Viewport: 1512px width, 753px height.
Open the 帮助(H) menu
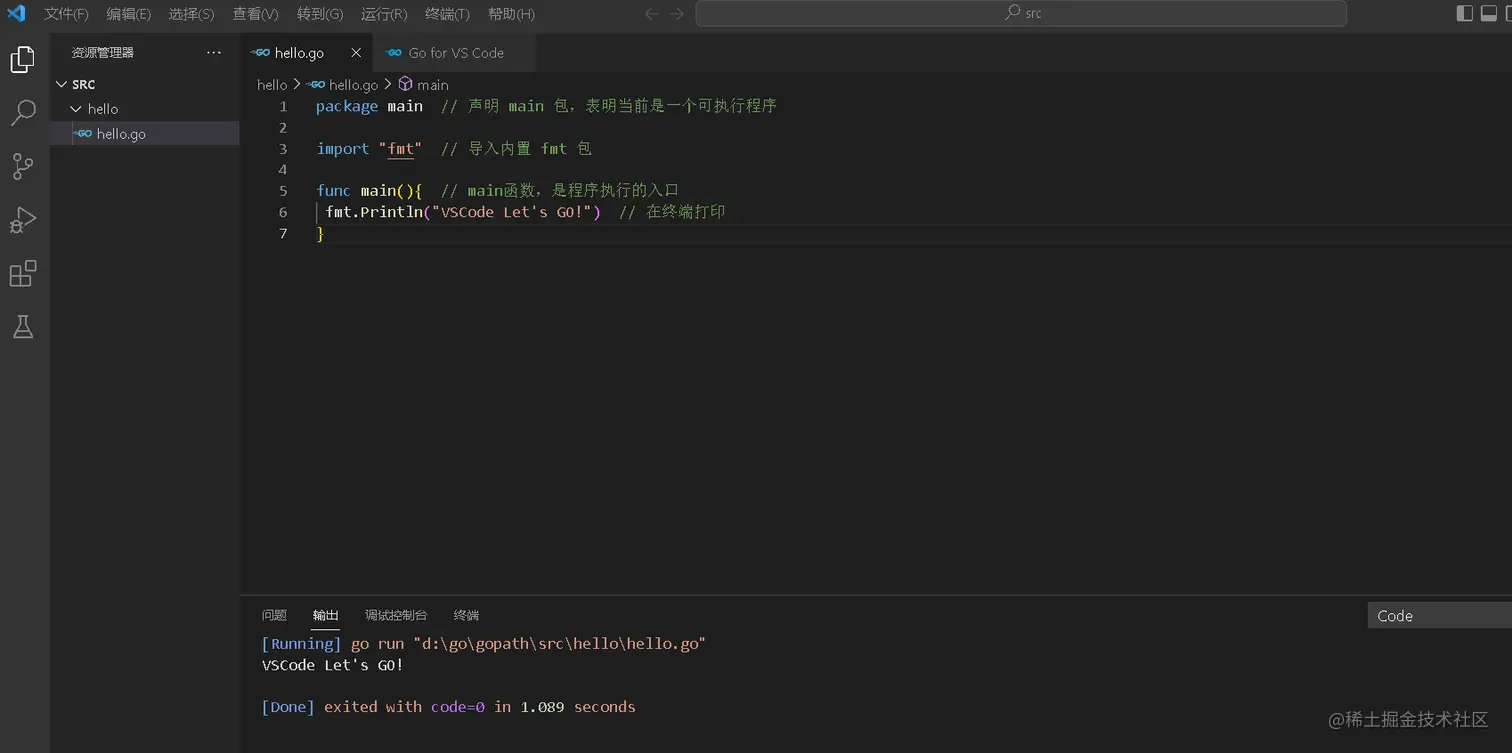[x=511, y=14]
